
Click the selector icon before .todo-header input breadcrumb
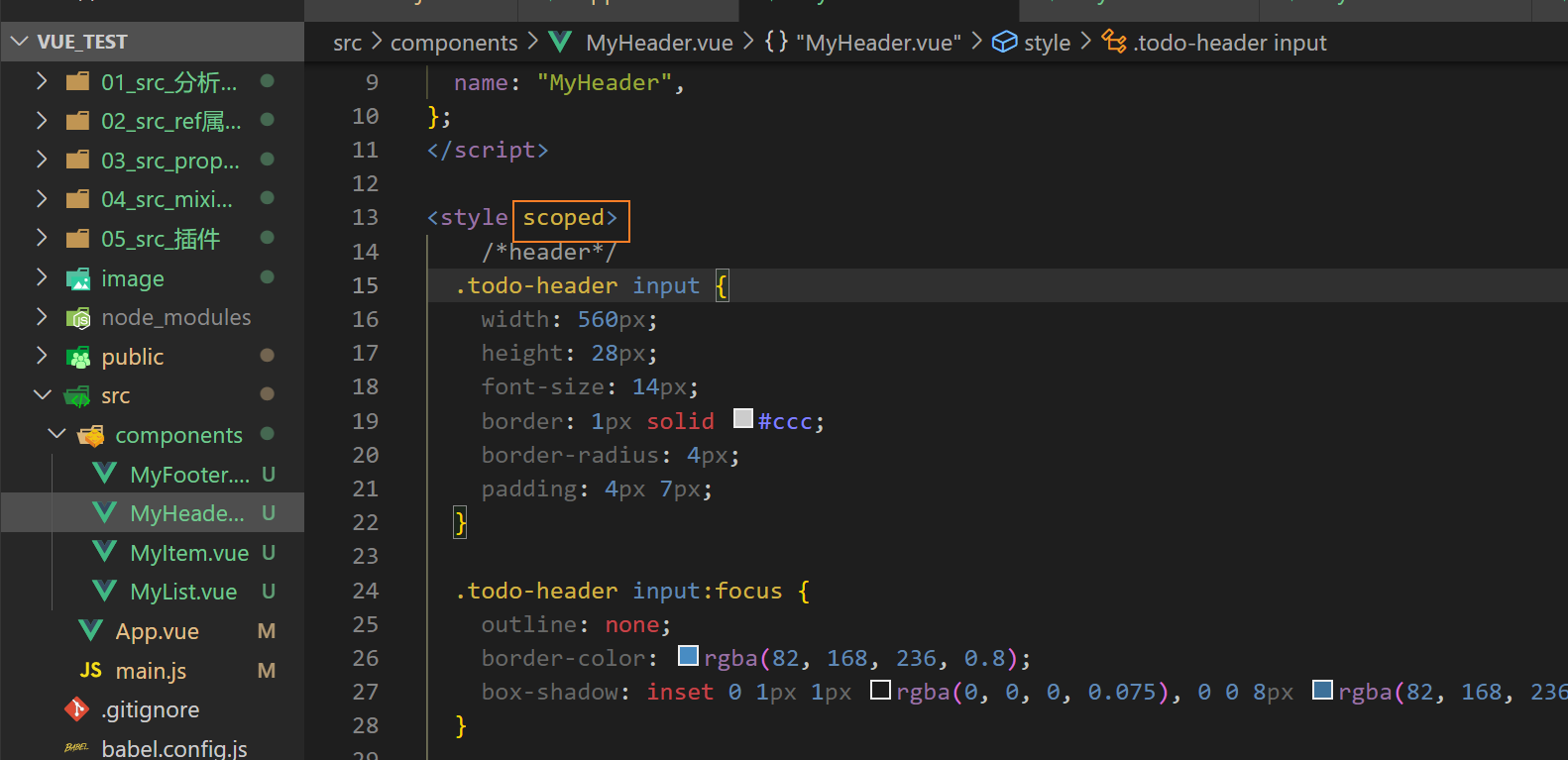pyautogui.click(x=1114, y=42)
